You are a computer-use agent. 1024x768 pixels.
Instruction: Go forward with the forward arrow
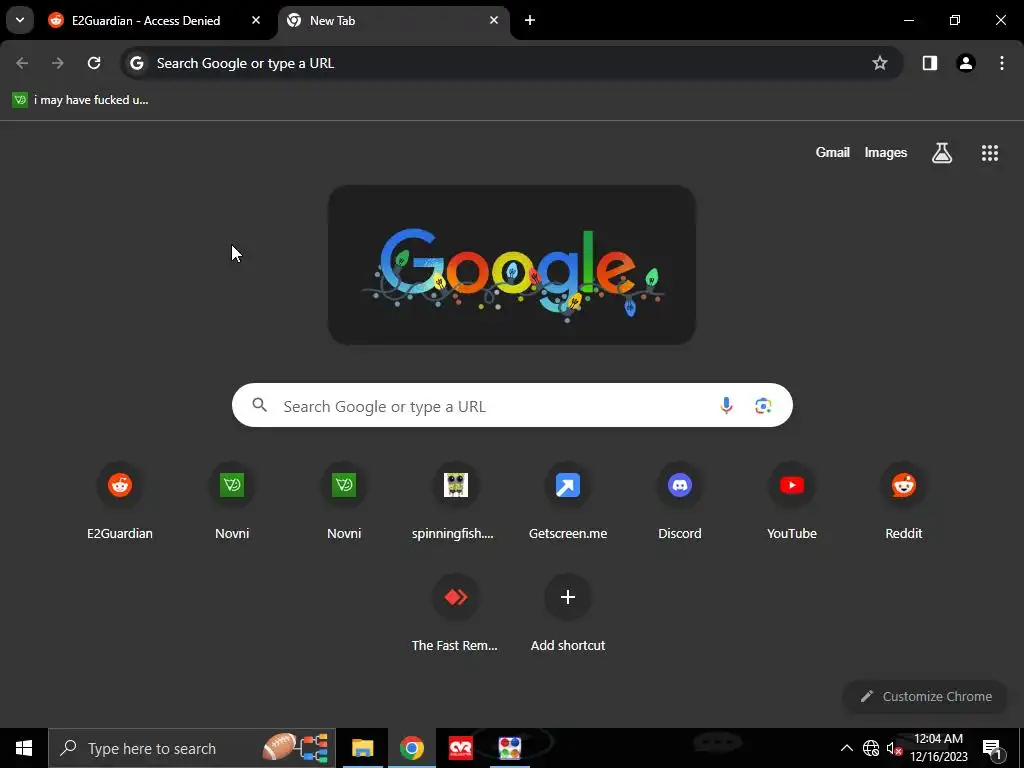coord(58,63)
